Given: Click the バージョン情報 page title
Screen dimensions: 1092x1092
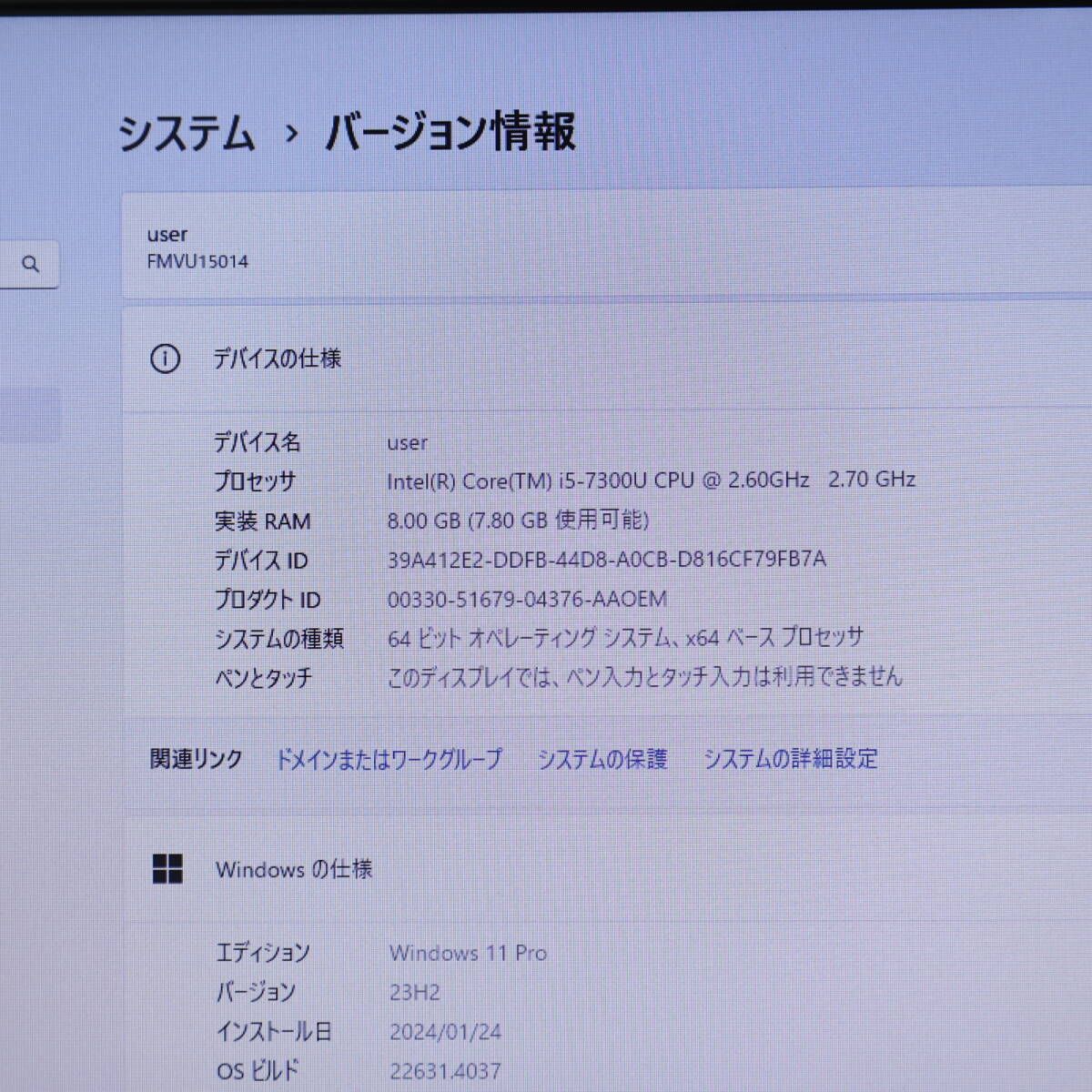Looking at the screenshot, I should (x=450, y=132).
